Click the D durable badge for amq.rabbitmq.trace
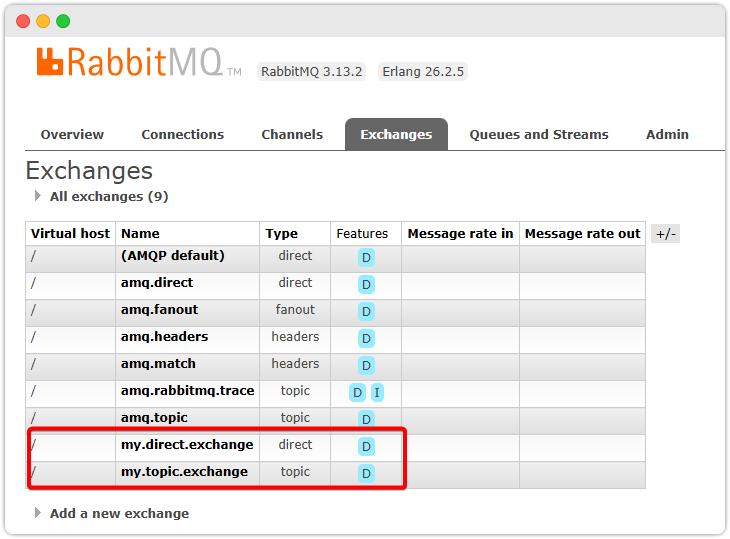This screenshot has height=539, width=730. pyautogui.click(x=357, y=392)
